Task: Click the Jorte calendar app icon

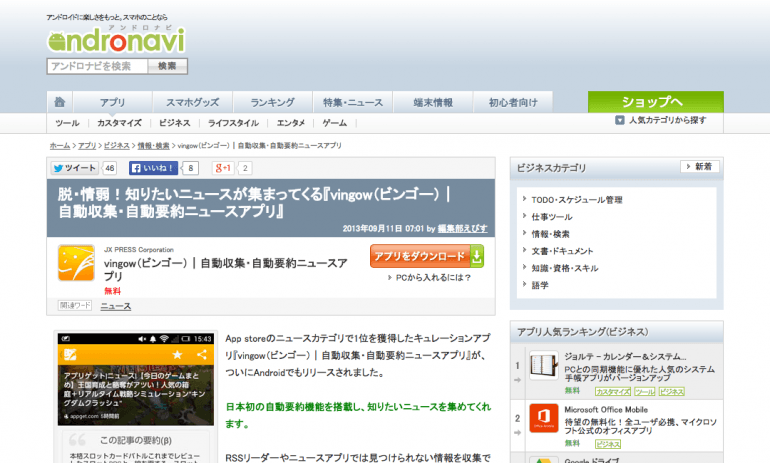Action: 544,365
